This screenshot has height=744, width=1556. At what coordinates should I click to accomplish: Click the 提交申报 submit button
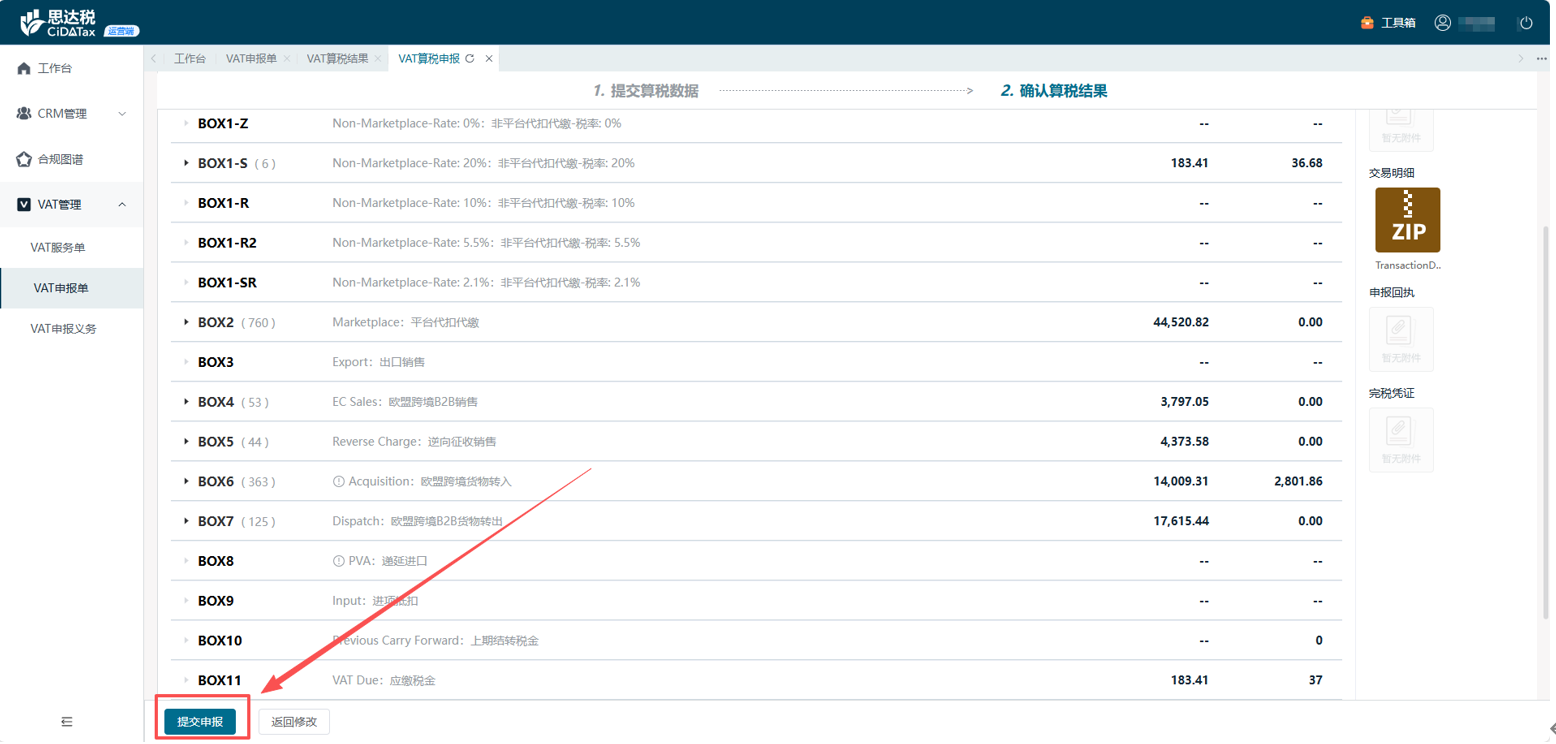tap(200, 722)
